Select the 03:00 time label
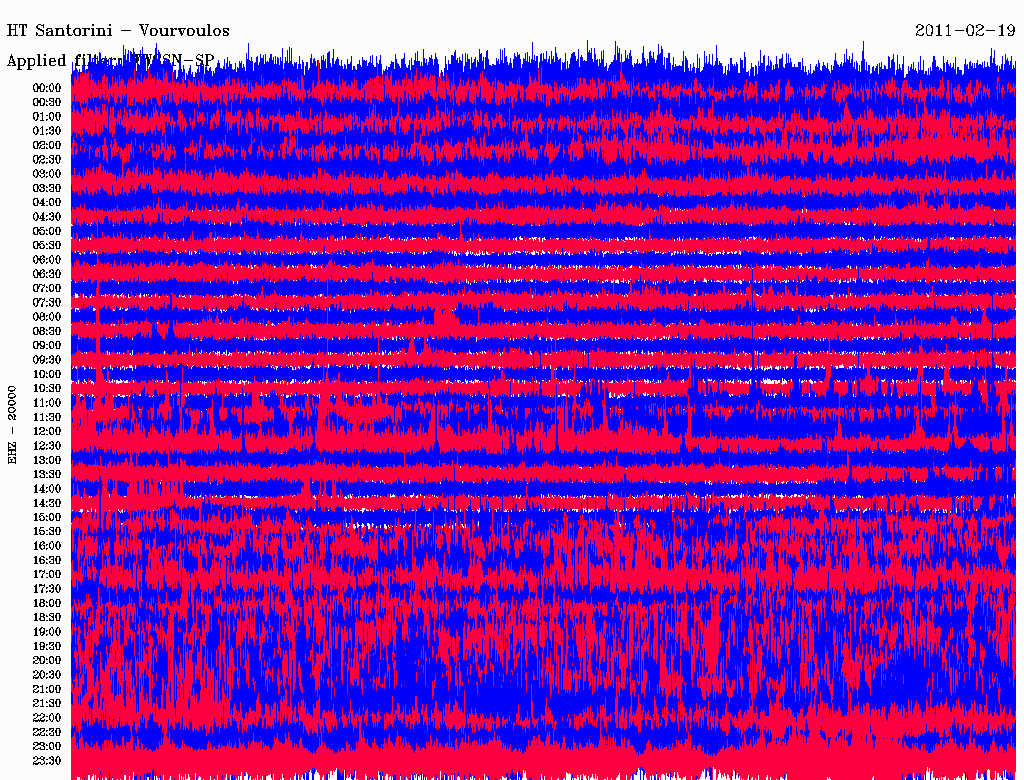Image resolution: width=1024 pixels, height=780 pixels. pos(47,174)
